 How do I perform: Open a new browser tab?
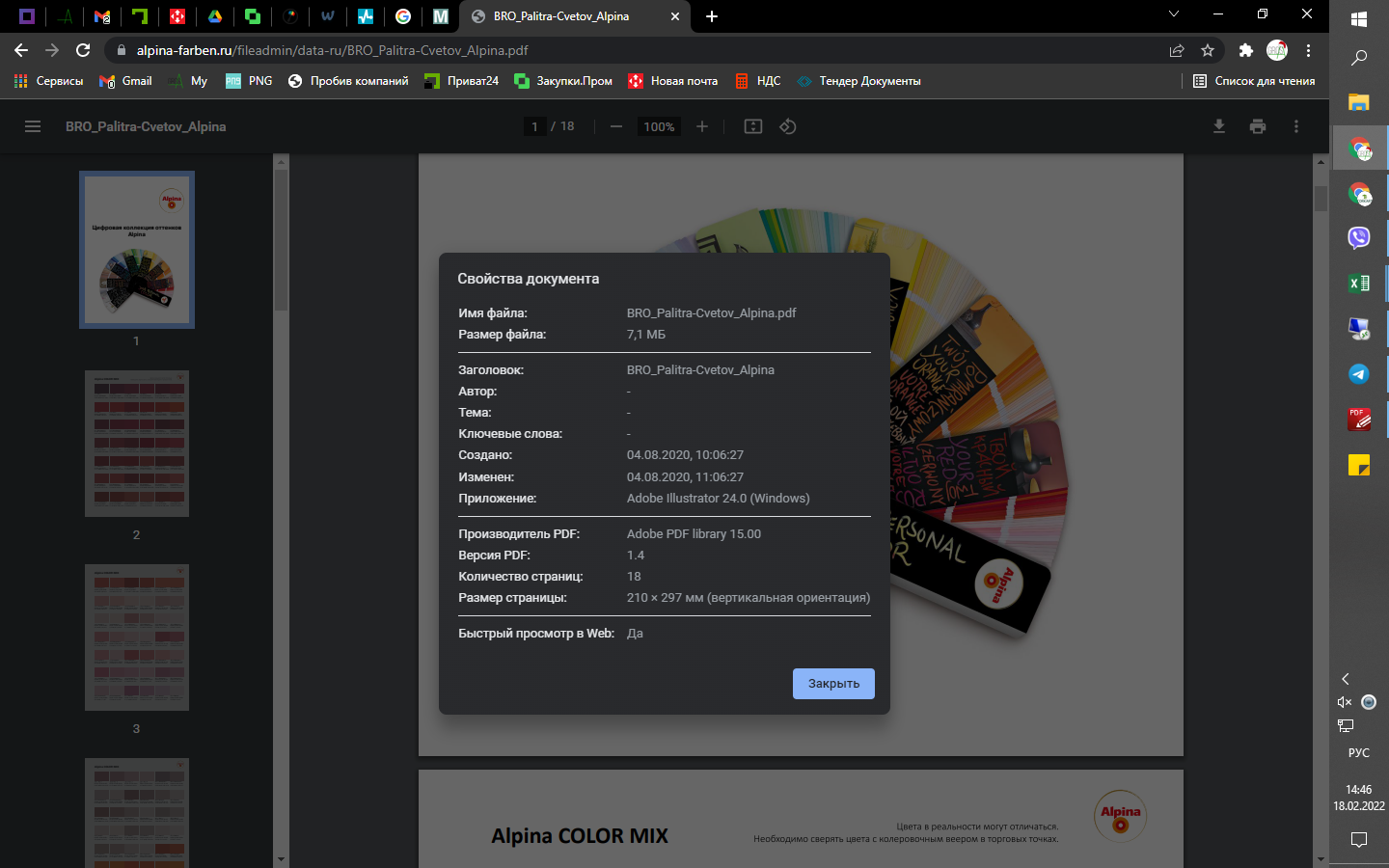click(712, 16)
